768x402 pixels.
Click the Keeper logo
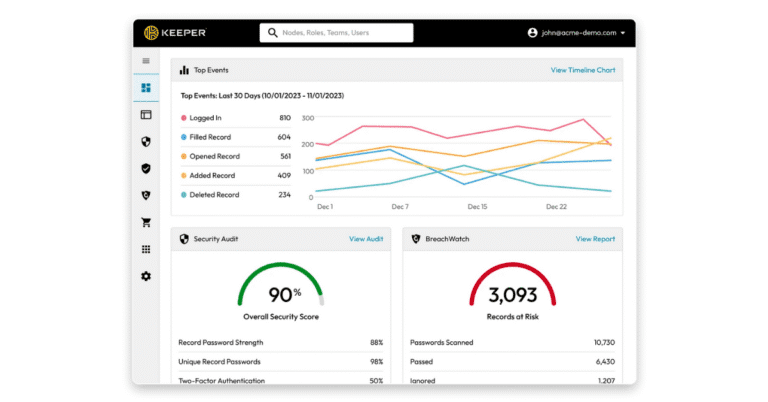[x=175, y=33]
